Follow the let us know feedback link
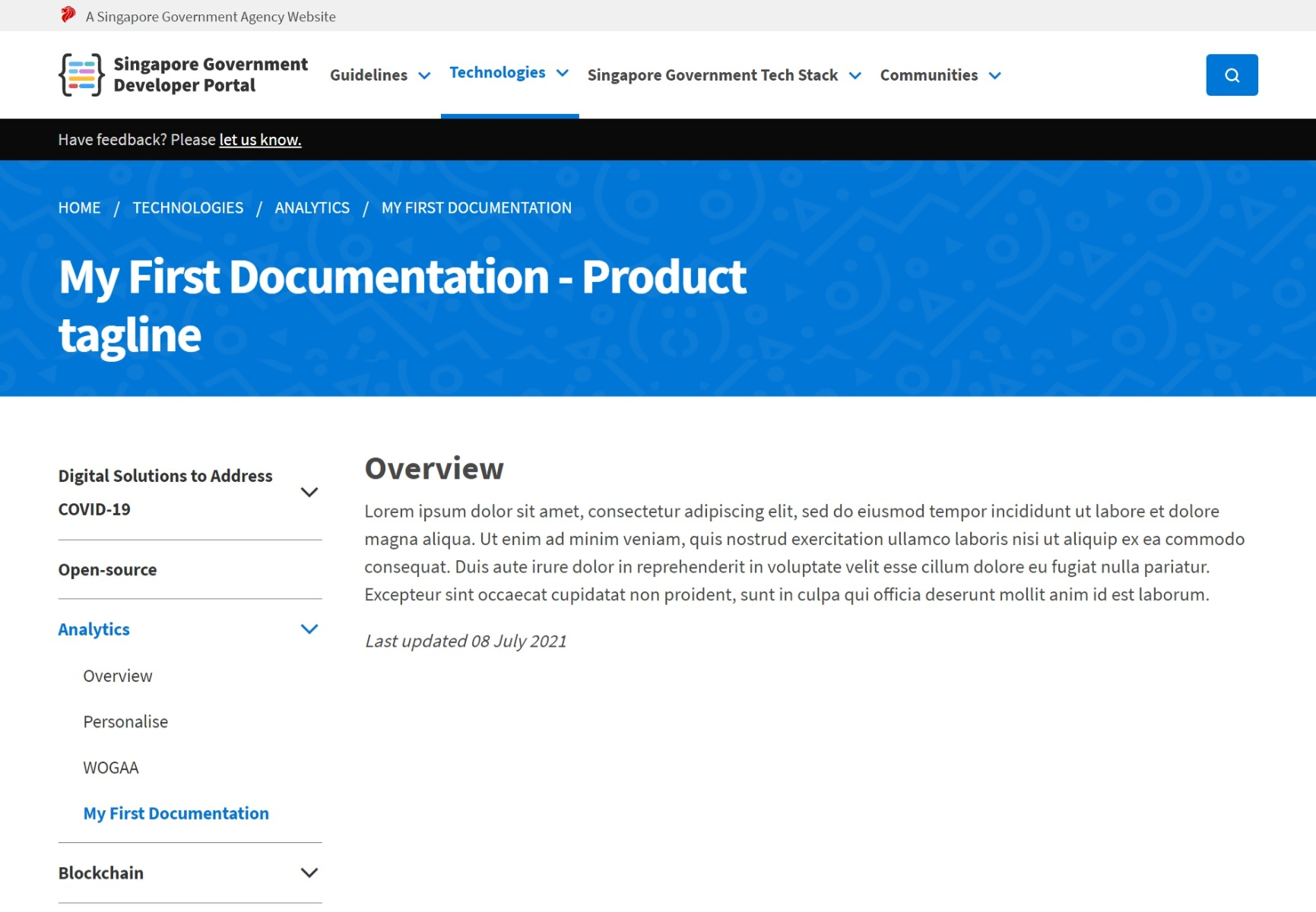This screenshot has height=912, width=1316. (259, 139)
